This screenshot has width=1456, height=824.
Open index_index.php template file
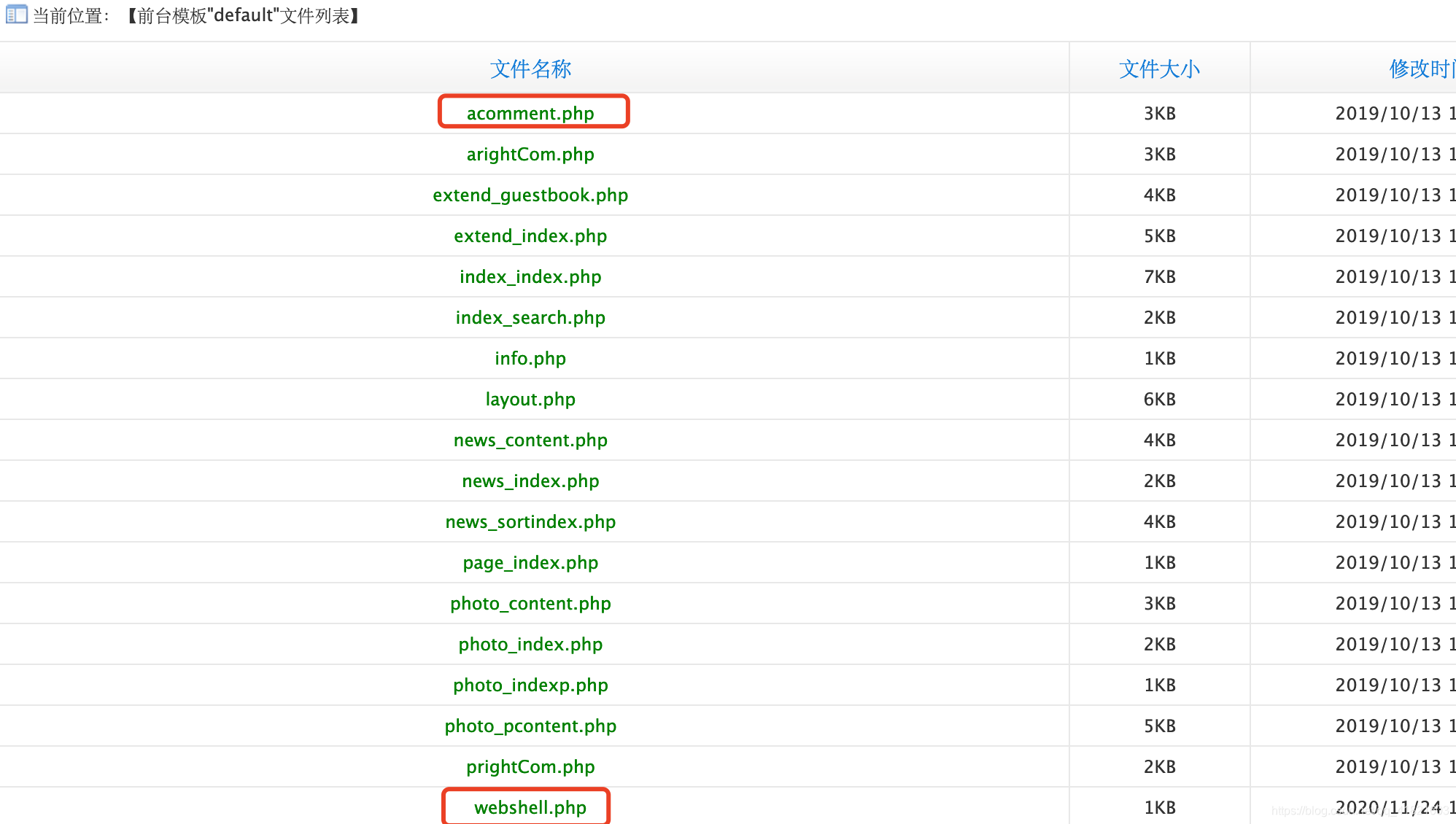click(x=530, y=276)
